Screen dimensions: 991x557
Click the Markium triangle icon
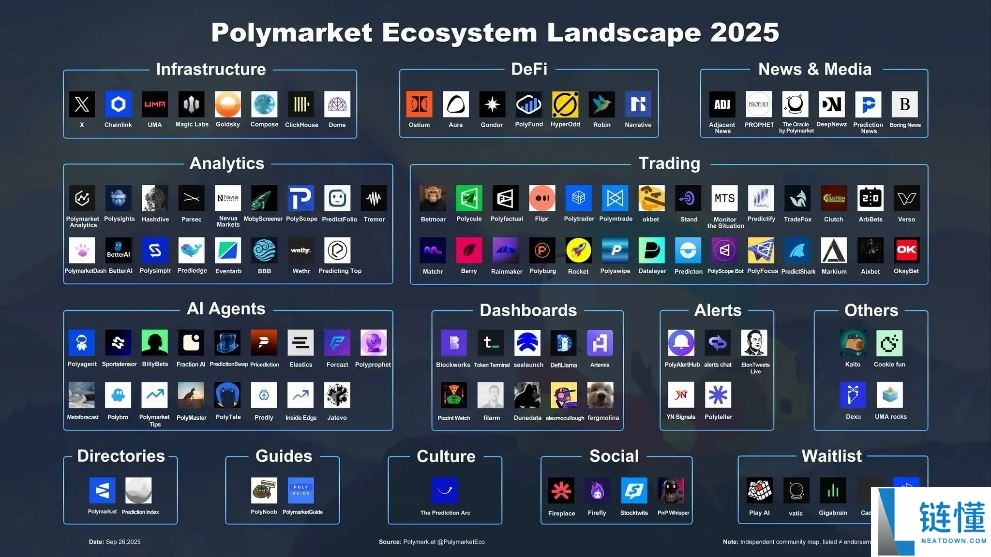834,250
